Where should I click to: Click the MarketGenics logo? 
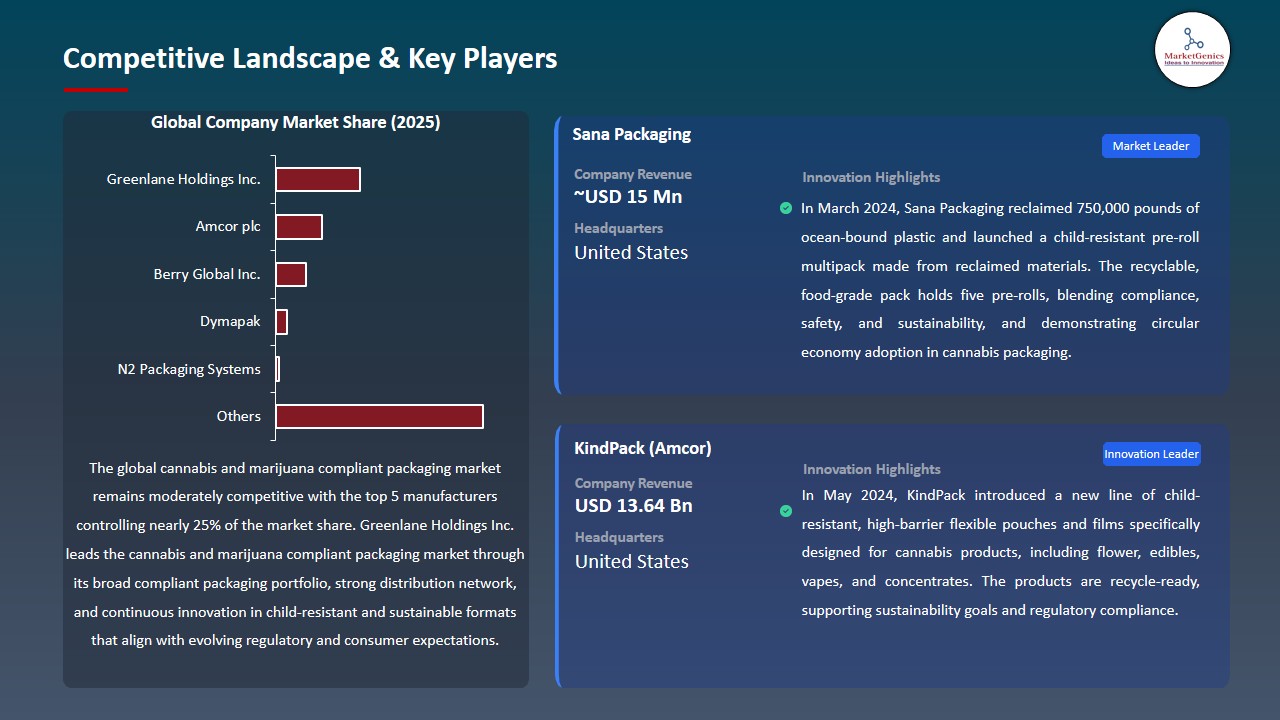click(1192, 50)
